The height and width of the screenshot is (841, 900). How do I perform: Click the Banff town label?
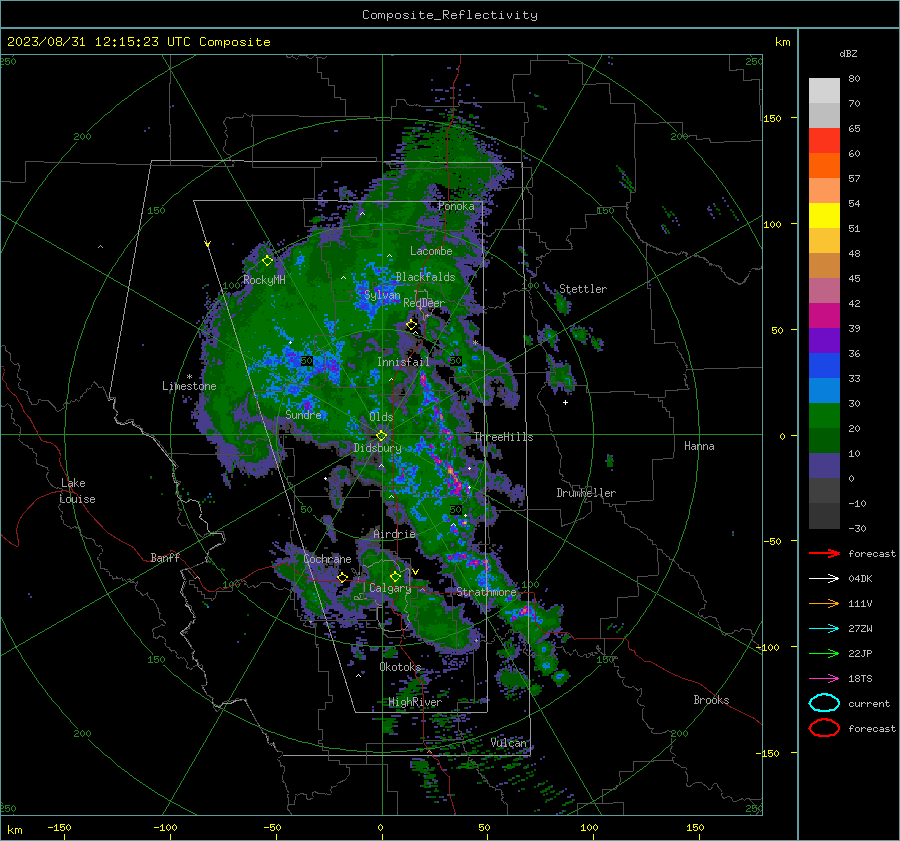pyautogui.click(x=165, y=557)
